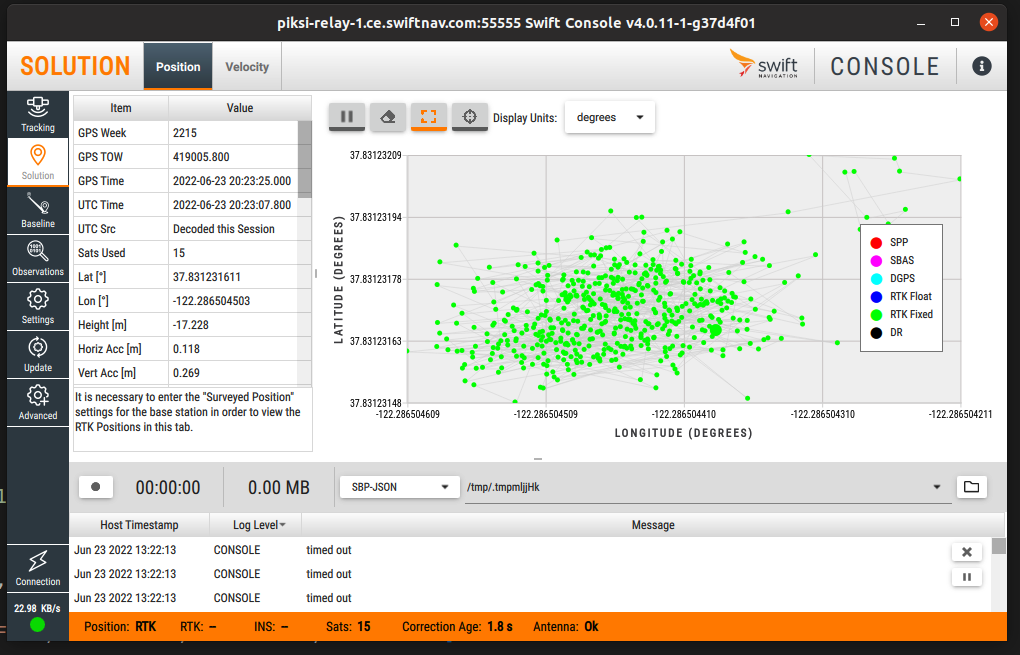Open the Advanced sidebar panel
This screenshot has width=1020, height=655.
[x=38, y=403]
